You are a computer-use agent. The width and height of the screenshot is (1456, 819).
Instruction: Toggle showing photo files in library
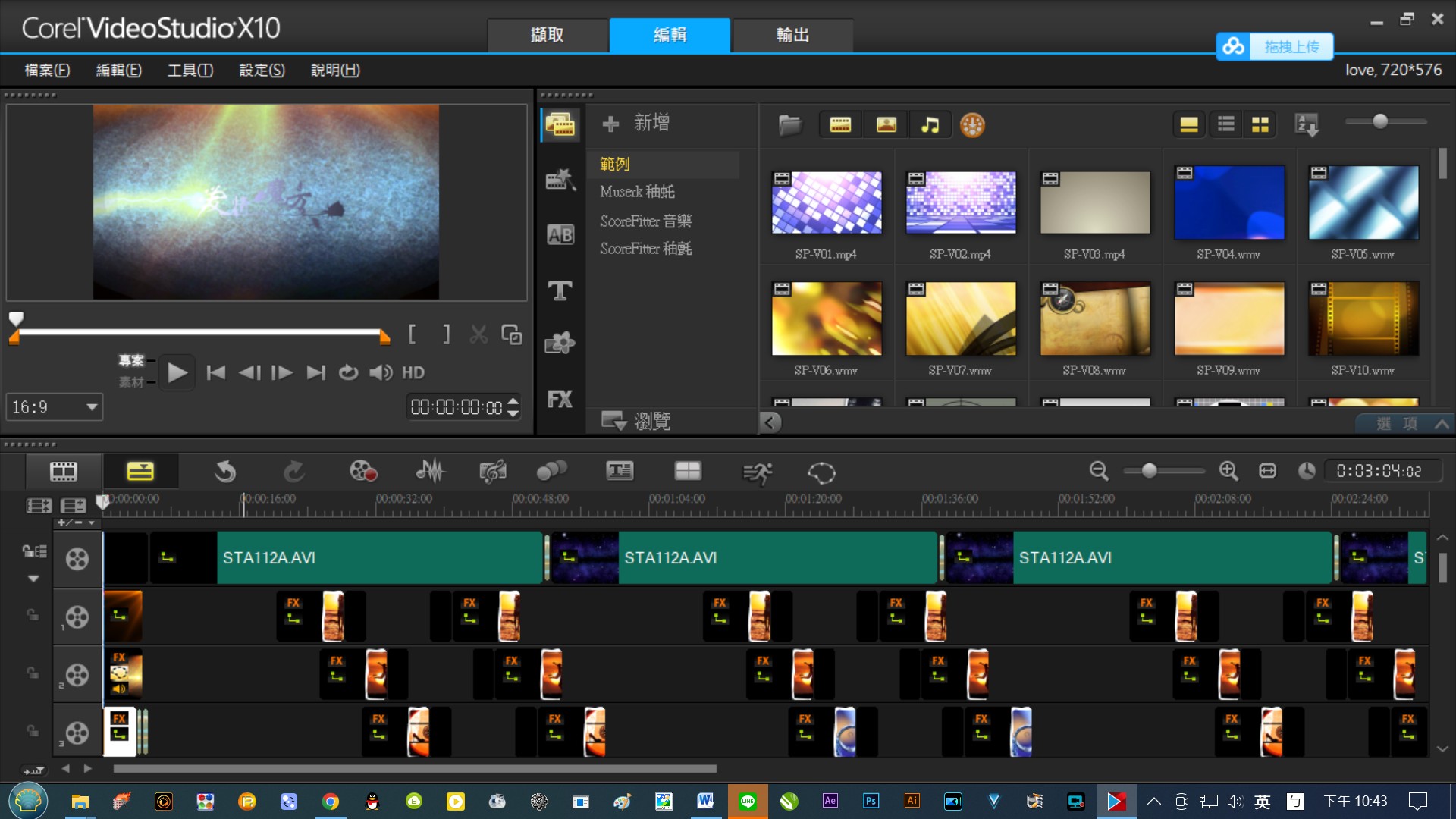tap(886, 124)
